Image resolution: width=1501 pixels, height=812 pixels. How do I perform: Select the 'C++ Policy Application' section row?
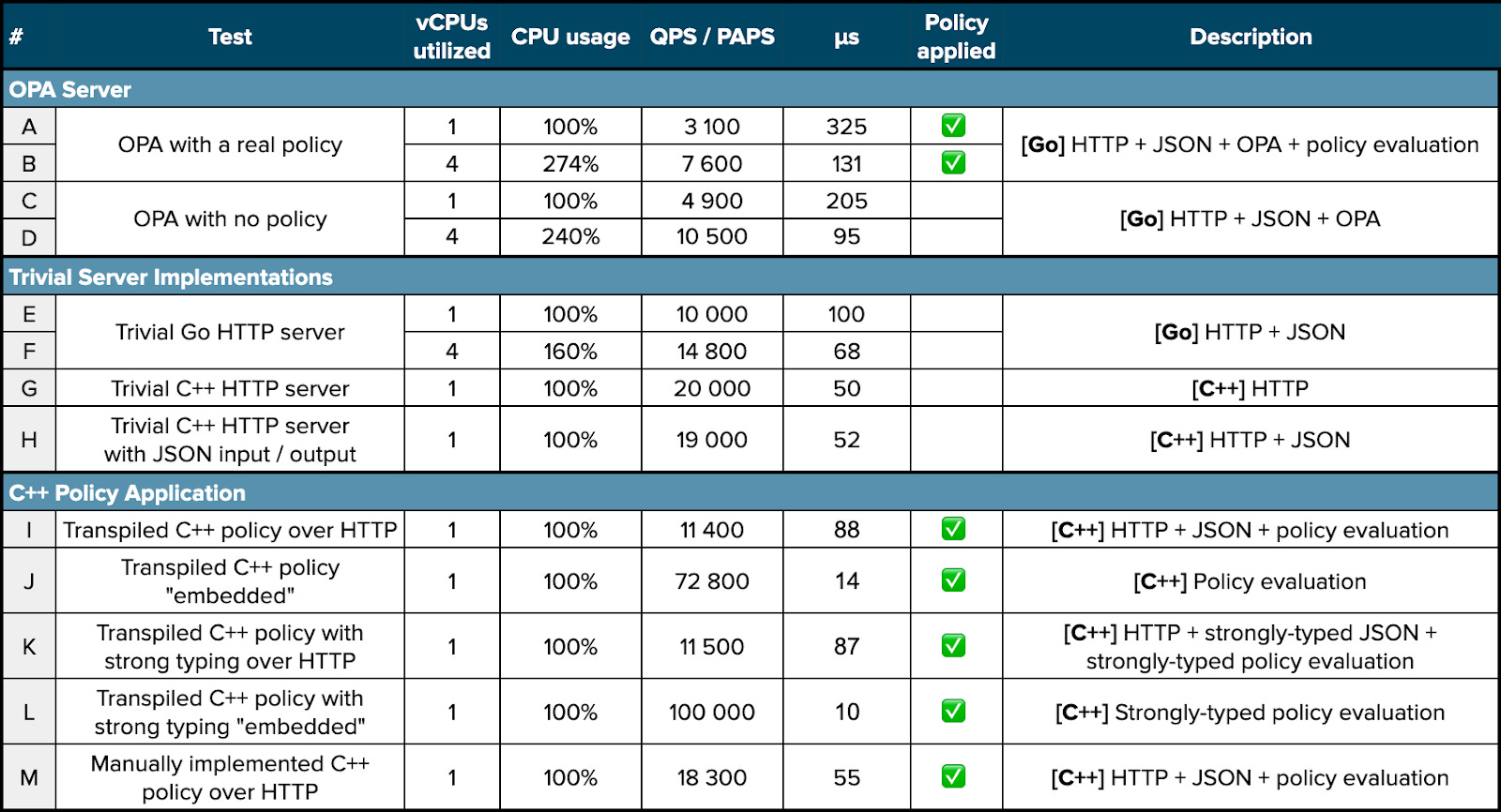[x=750, y=492]
